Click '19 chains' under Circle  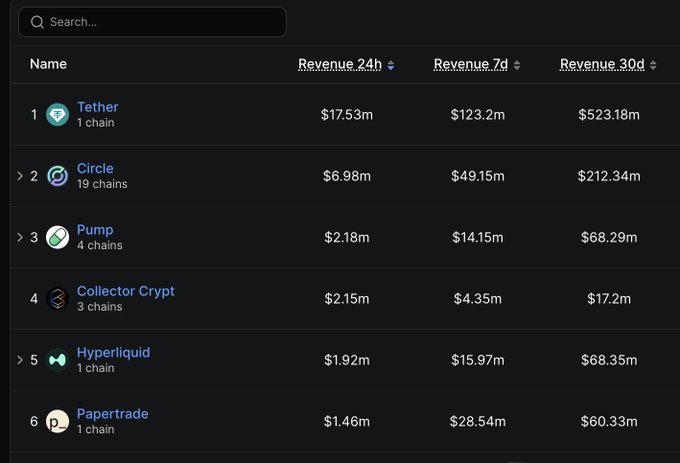102,184
